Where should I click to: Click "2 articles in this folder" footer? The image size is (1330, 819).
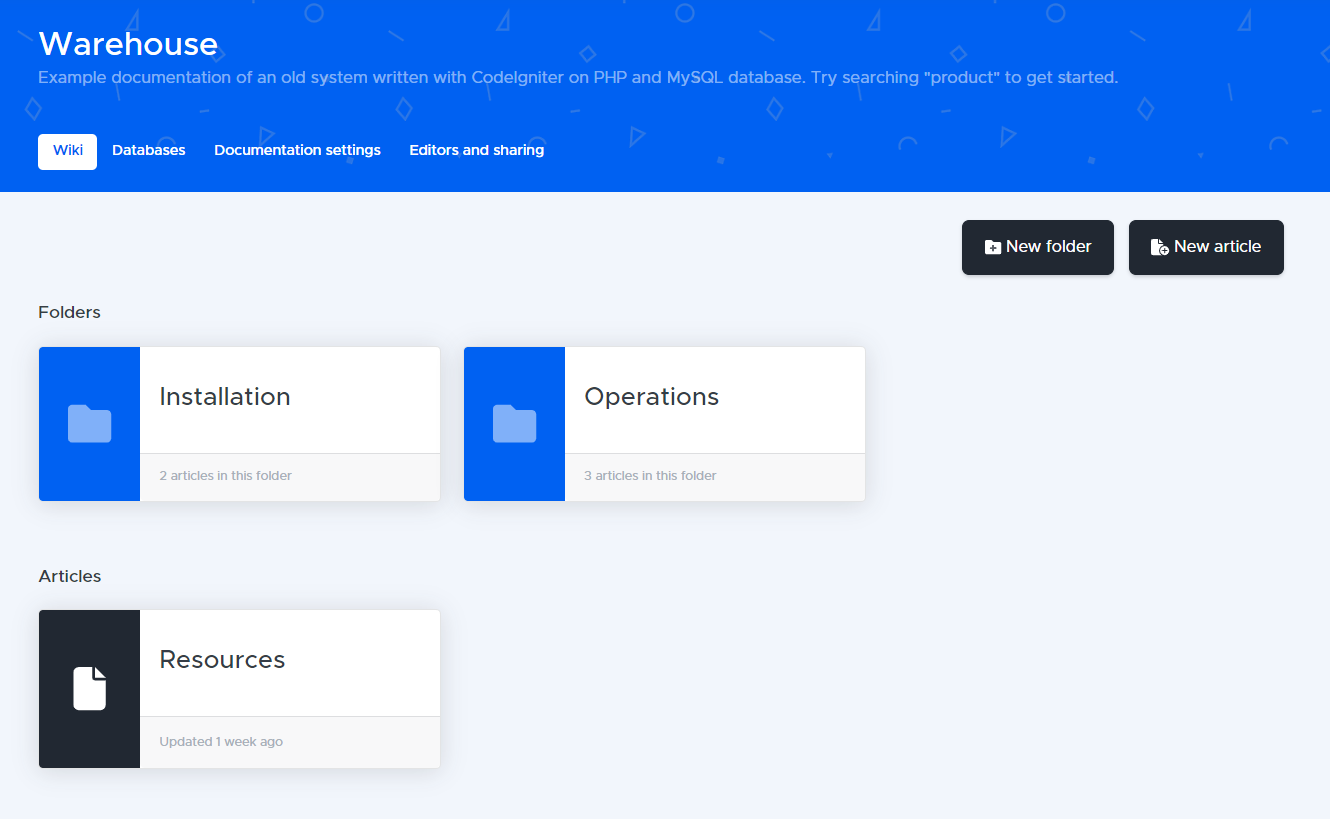[x=226, y=476]
